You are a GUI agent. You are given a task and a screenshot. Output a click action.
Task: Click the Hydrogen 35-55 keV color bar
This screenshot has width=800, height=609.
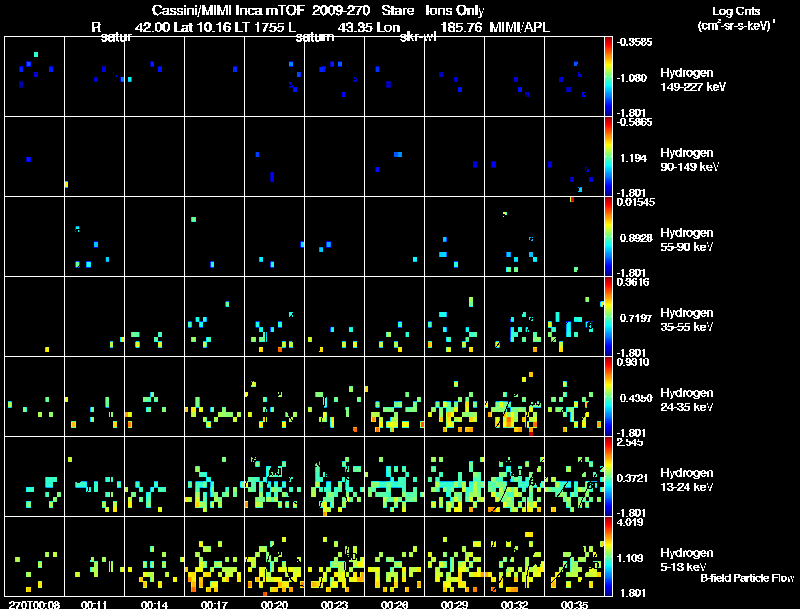pos(609,316)
